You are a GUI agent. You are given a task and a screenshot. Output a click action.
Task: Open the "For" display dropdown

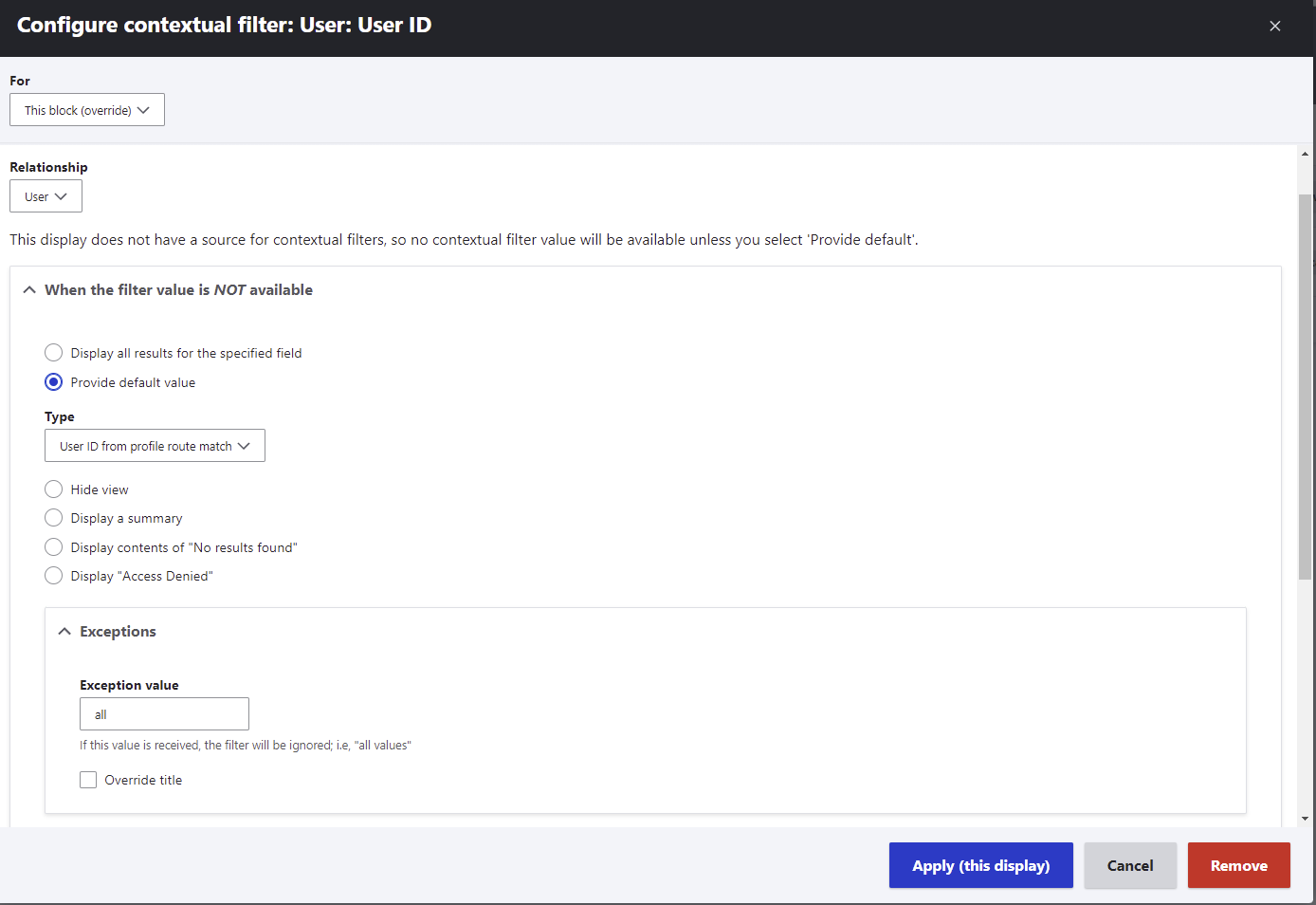pyautogui.click(x=86, y=109)
